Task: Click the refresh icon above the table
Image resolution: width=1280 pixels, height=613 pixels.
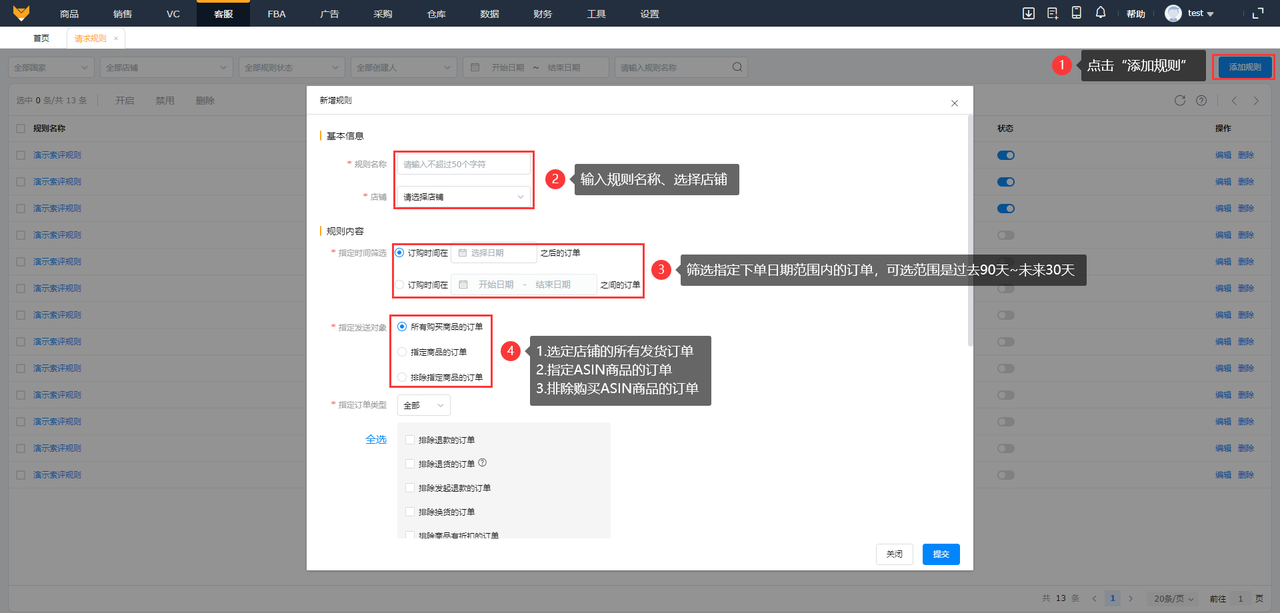Action: click(1180, 101)
